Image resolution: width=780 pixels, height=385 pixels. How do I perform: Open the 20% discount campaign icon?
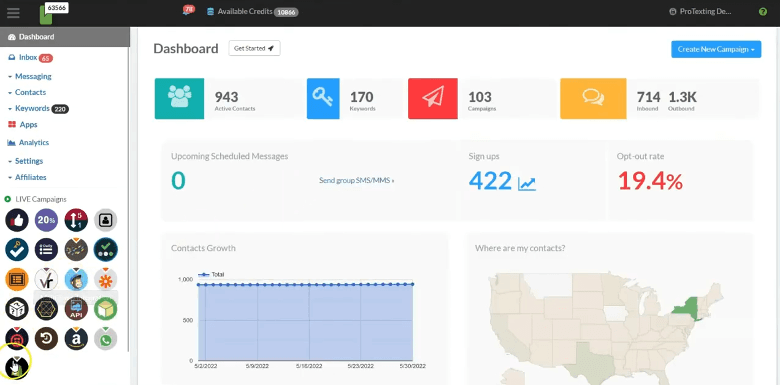[46, 220]
